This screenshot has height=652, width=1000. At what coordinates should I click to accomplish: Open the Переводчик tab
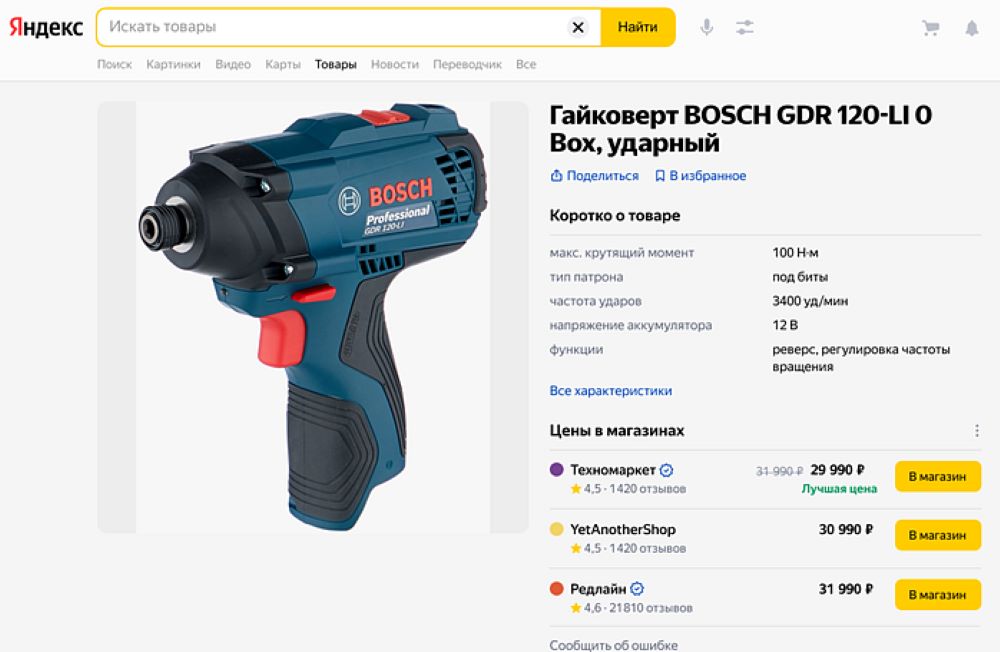coord(467,64)
